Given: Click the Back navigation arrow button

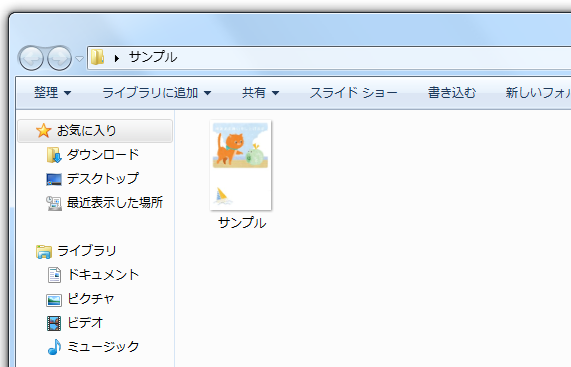Looking at the screenshot, I should (x=31, y=58).
